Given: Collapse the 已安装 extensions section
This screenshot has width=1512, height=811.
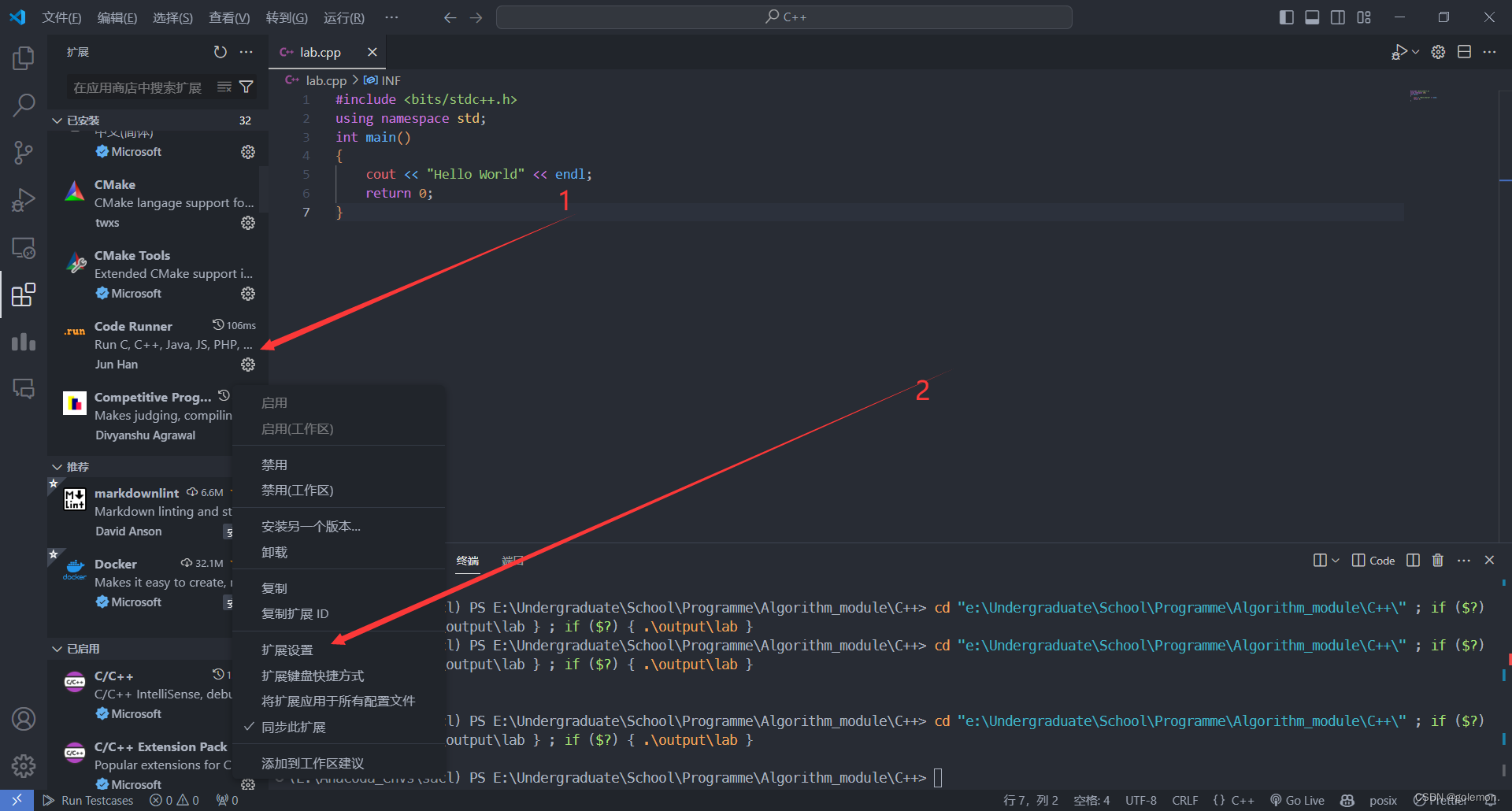Looking at the screenshot, I should (x=57, y=120).
